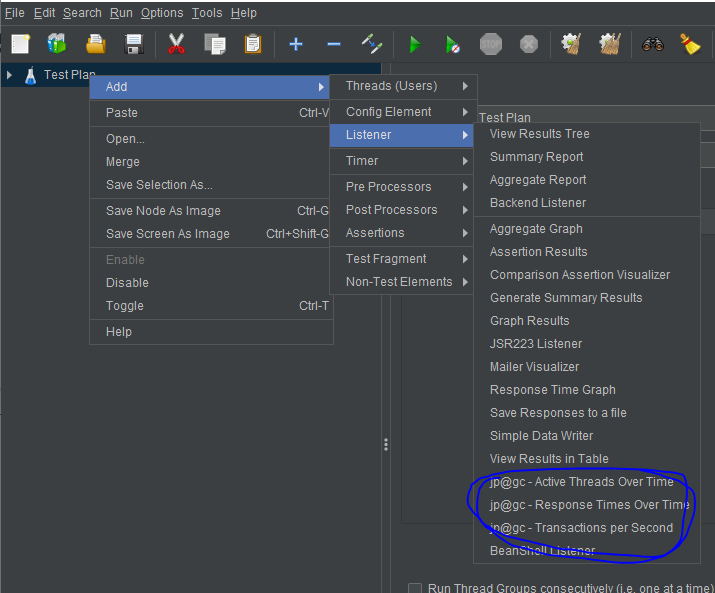Click Start no pauses icon
Viewport: 715px width, 593px height.
point(452,44)
